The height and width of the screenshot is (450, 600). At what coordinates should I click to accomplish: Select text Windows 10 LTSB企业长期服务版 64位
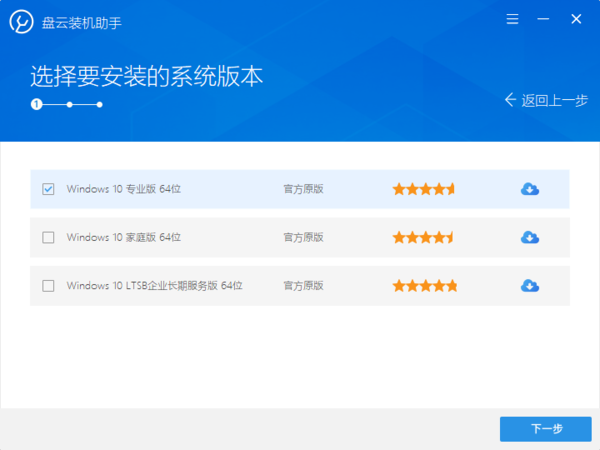155,286
